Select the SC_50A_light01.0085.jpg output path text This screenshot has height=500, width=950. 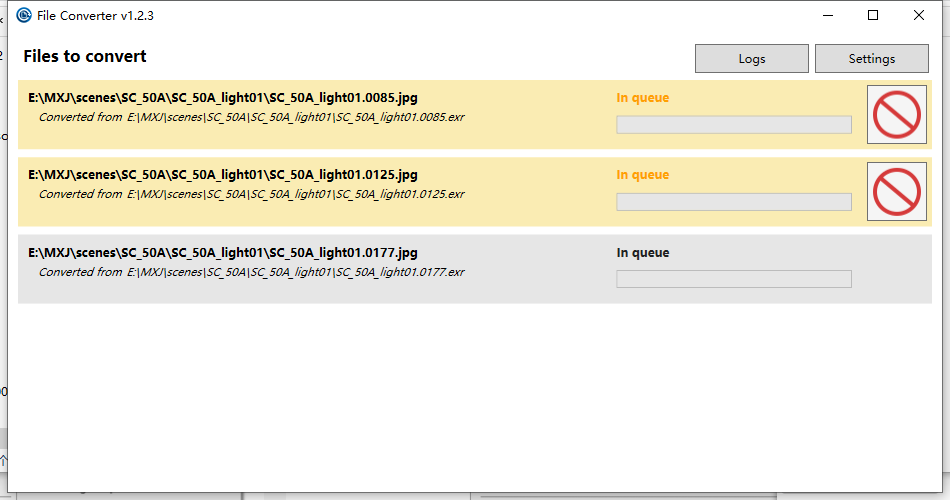(223, 98)
